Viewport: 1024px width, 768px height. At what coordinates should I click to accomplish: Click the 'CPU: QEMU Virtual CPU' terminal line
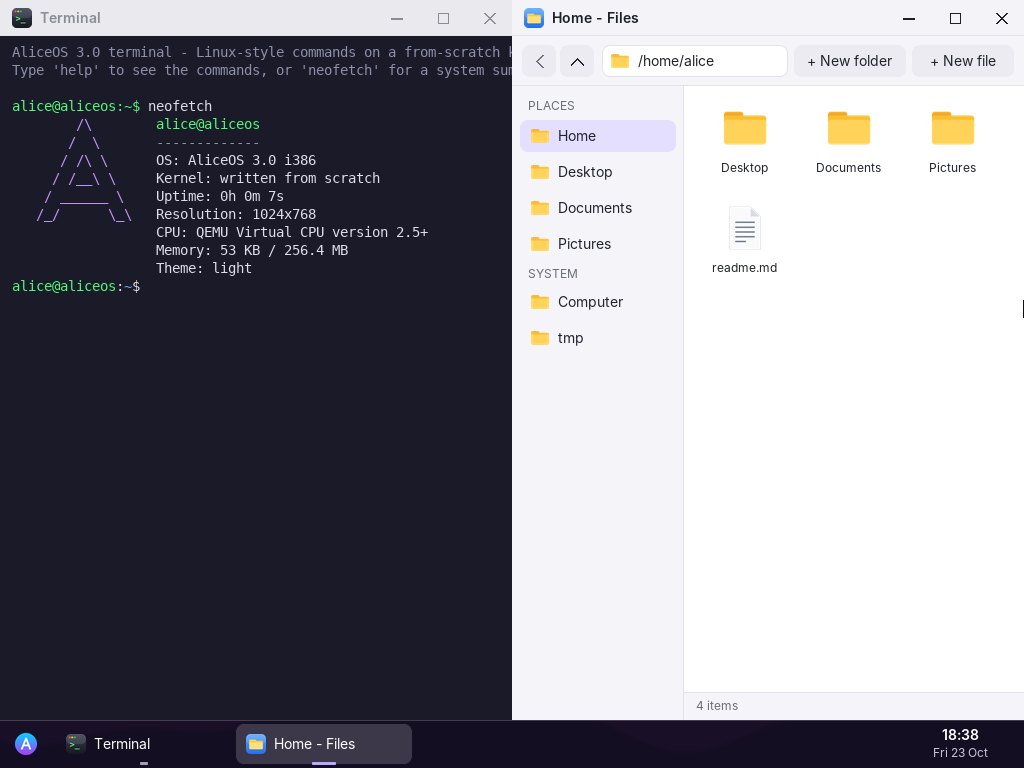pos(292,232)
